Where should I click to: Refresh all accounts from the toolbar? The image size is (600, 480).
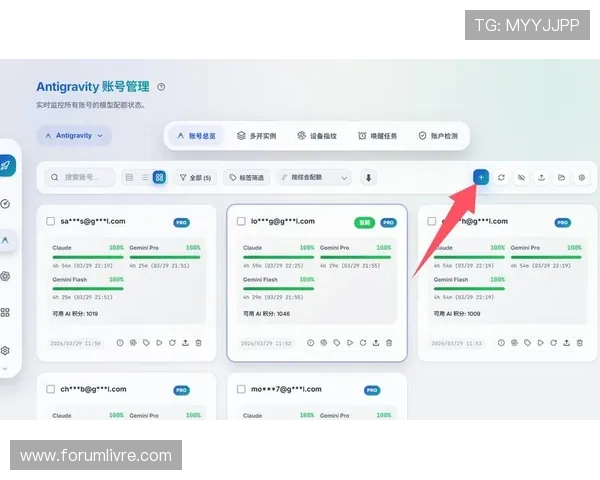[501, 177]
